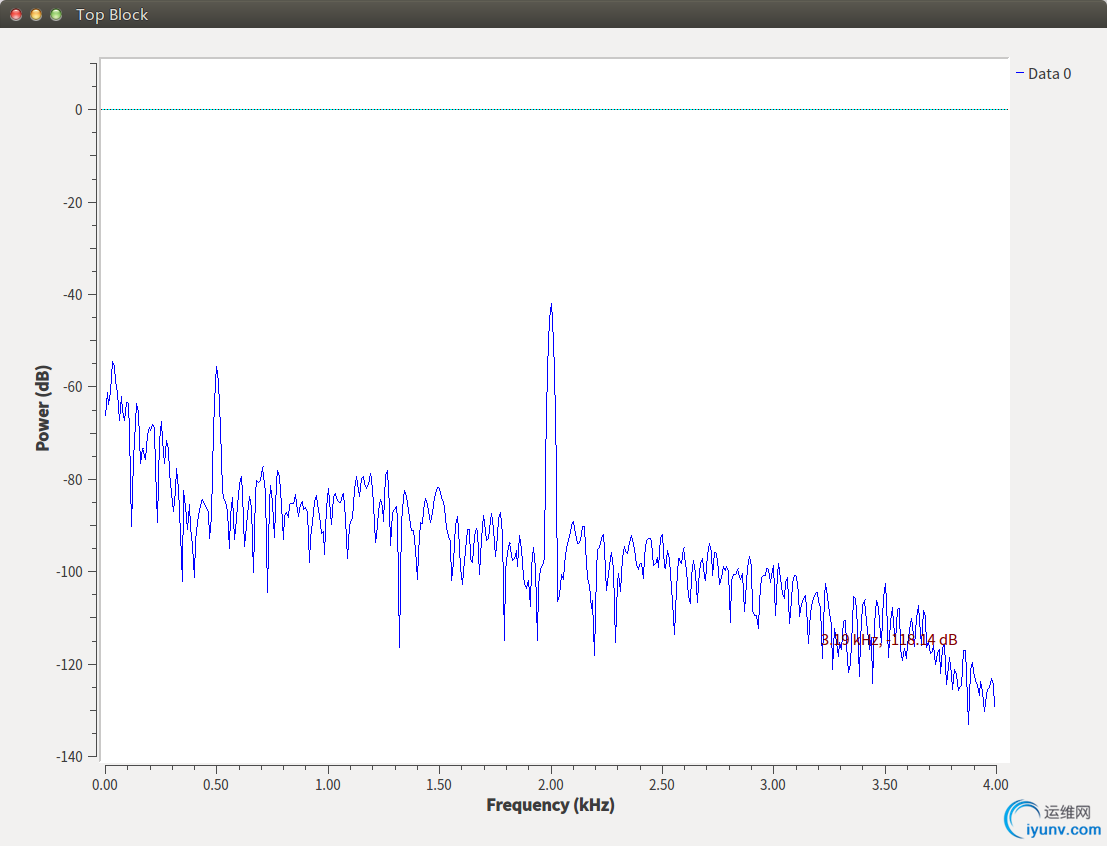Click the 0.00 tick label on frequency axis
Viewport: 1107px width, 846px height.
pos(105,785)
